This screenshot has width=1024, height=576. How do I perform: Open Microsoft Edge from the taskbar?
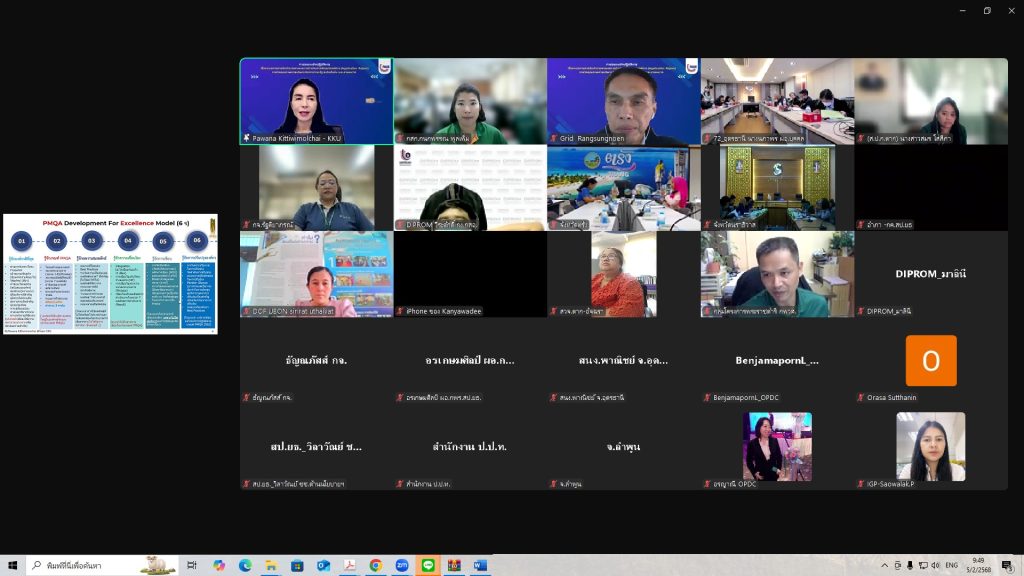[x=245, y=565]
